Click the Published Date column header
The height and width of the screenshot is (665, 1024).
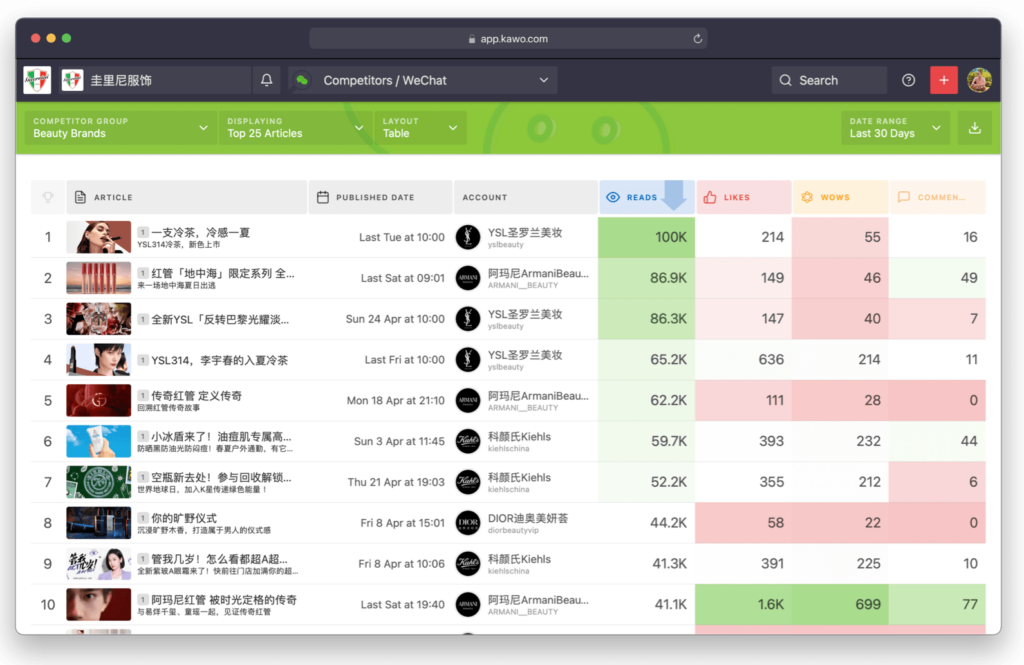(x=380, y=197)
